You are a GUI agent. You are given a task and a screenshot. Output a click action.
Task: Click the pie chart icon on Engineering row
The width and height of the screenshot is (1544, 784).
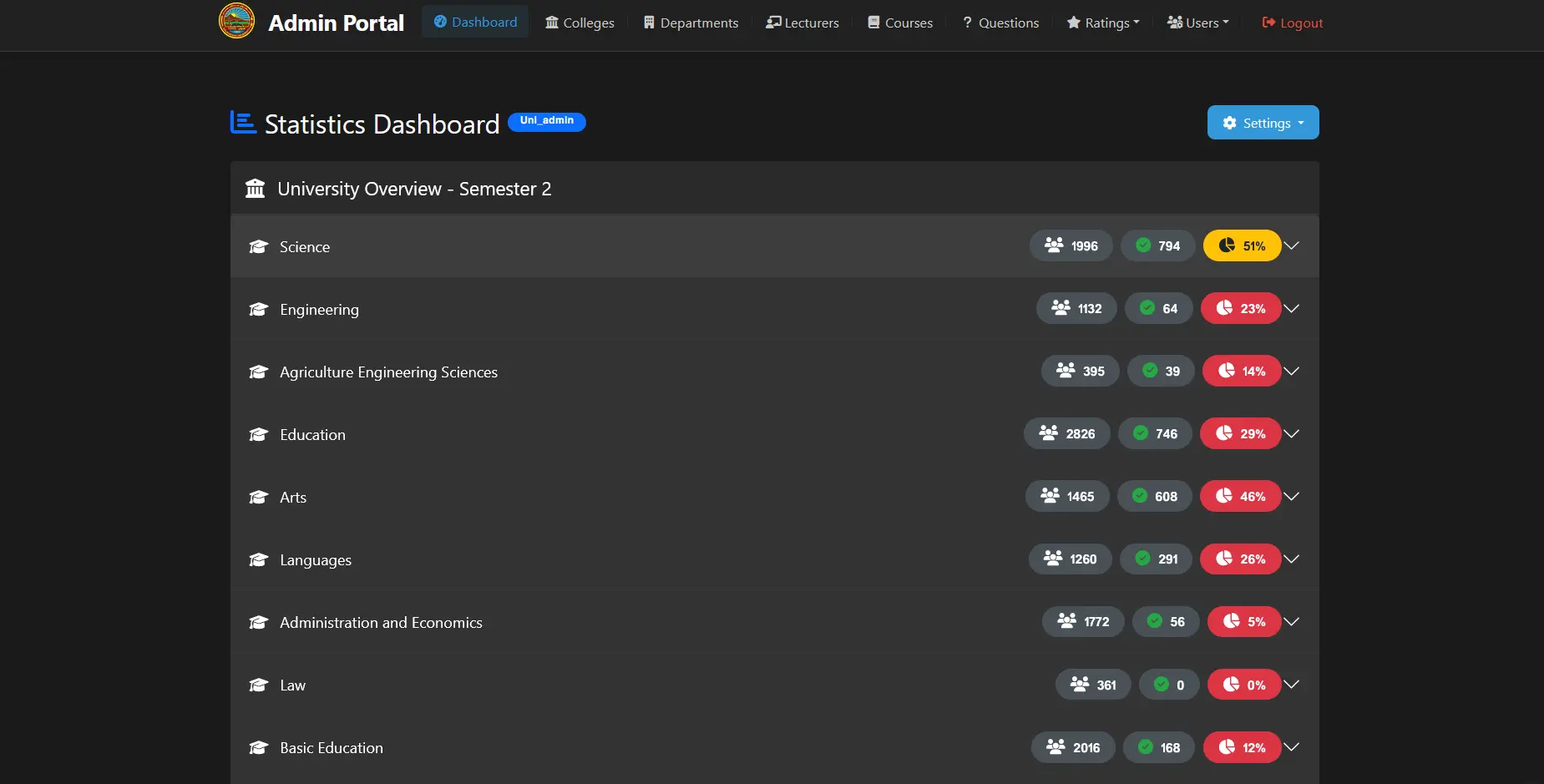pyautogui.click(x=1226, y=308)
